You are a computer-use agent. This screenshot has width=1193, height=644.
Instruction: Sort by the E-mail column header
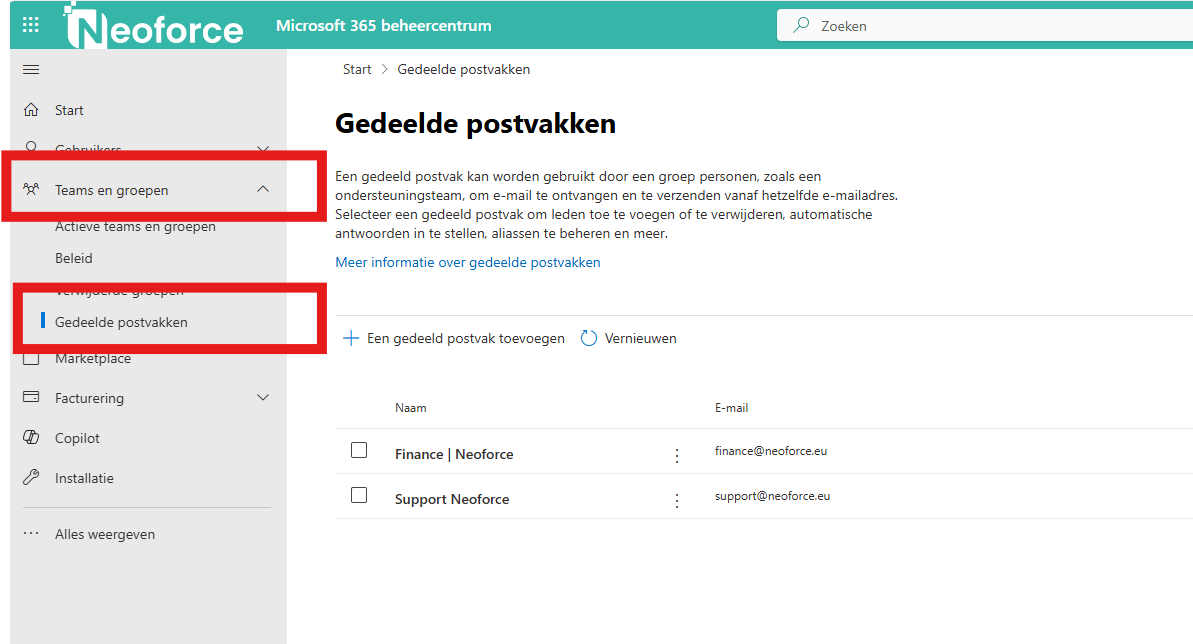pos(731,408)
